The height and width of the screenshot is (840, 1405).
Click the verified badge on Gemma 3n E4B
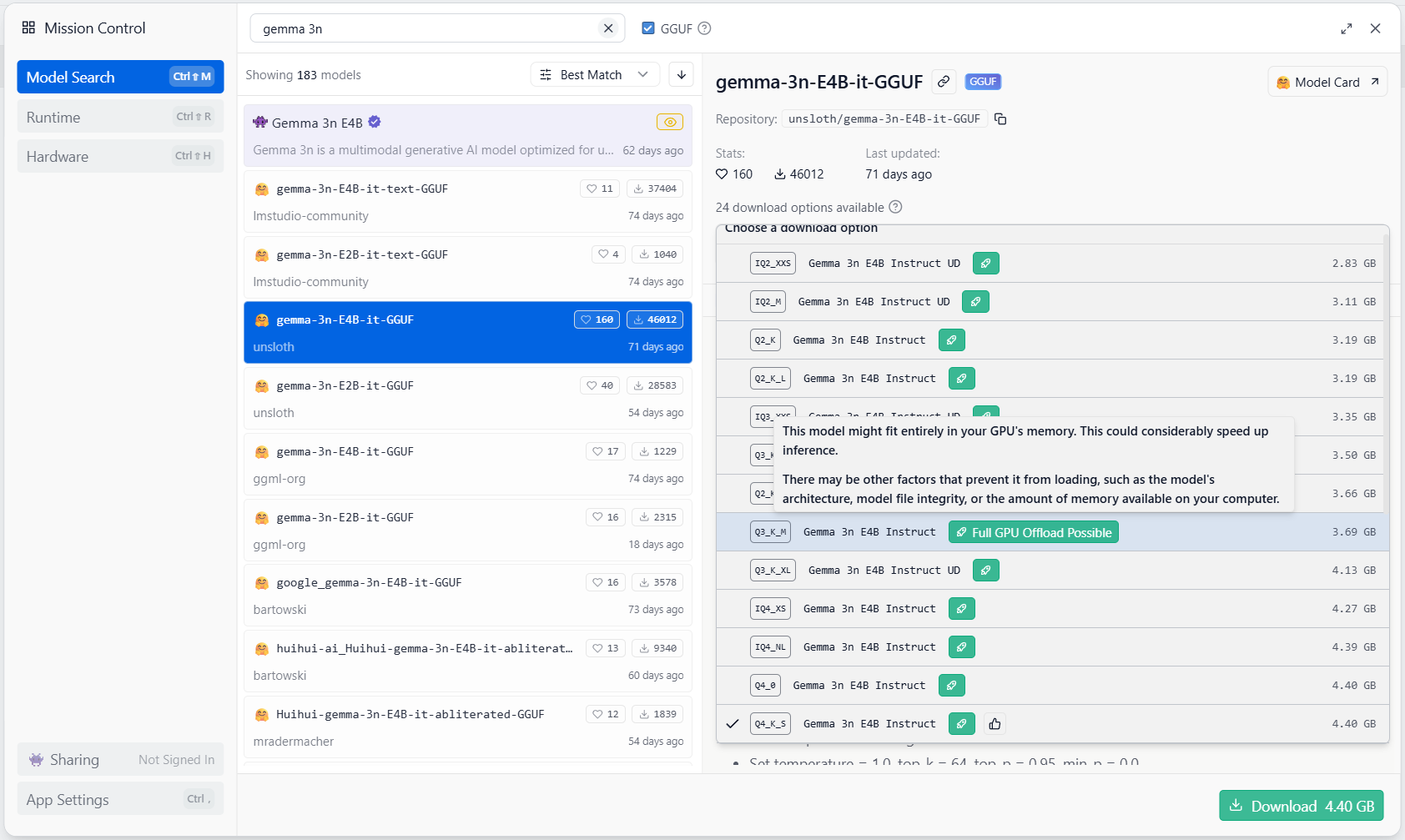coord(375,122)
